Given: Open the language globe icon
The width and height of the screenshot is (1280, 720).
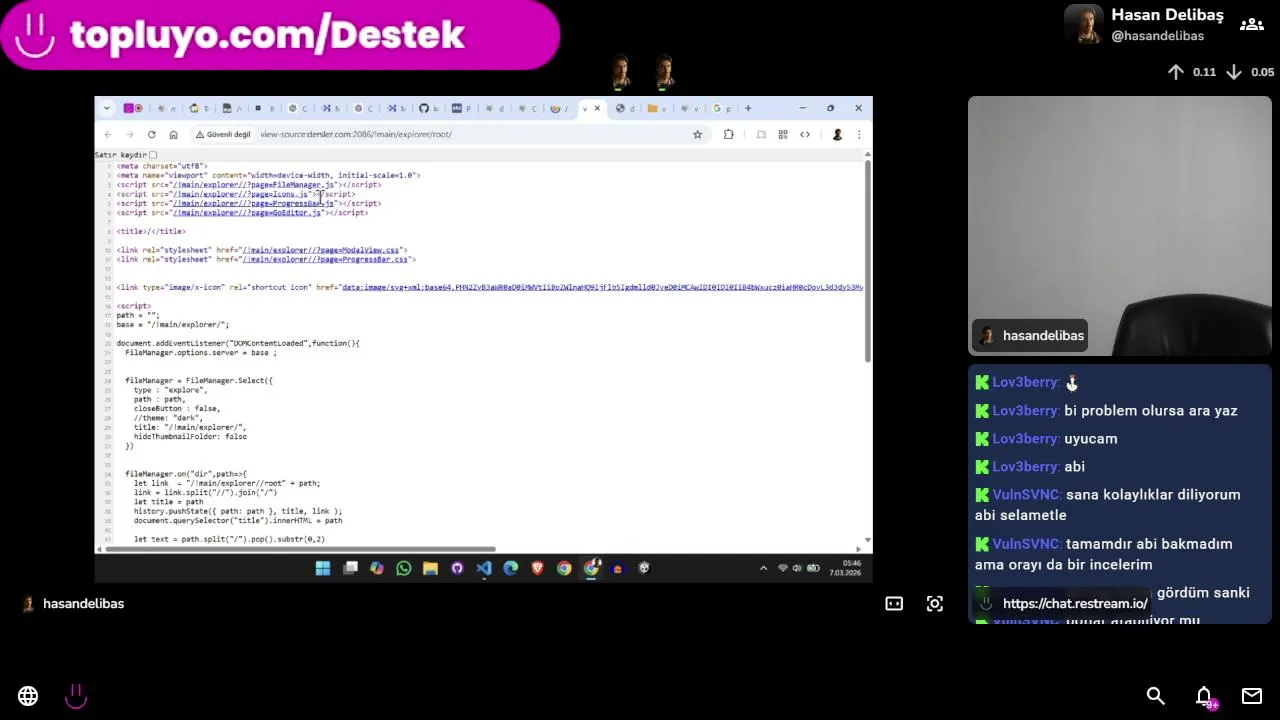Looking at the screenshot, I should coord(28,696).
